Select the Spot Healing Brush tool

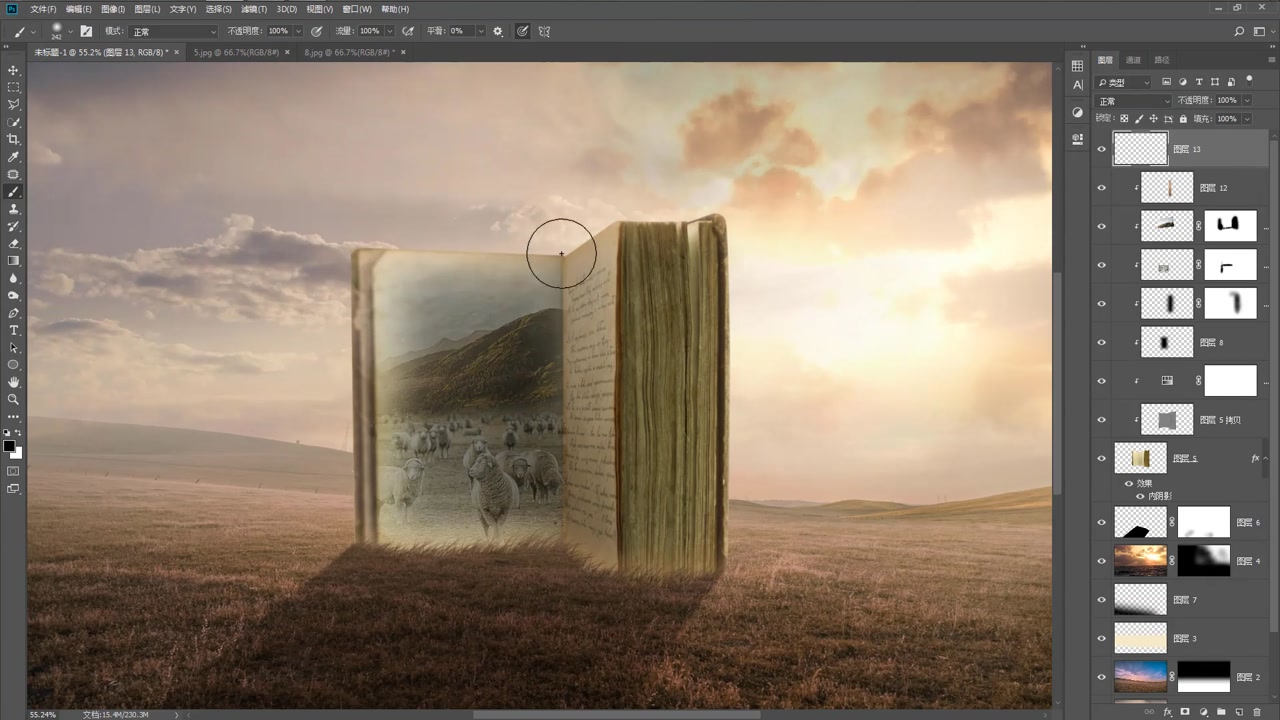tap(13, 174)
